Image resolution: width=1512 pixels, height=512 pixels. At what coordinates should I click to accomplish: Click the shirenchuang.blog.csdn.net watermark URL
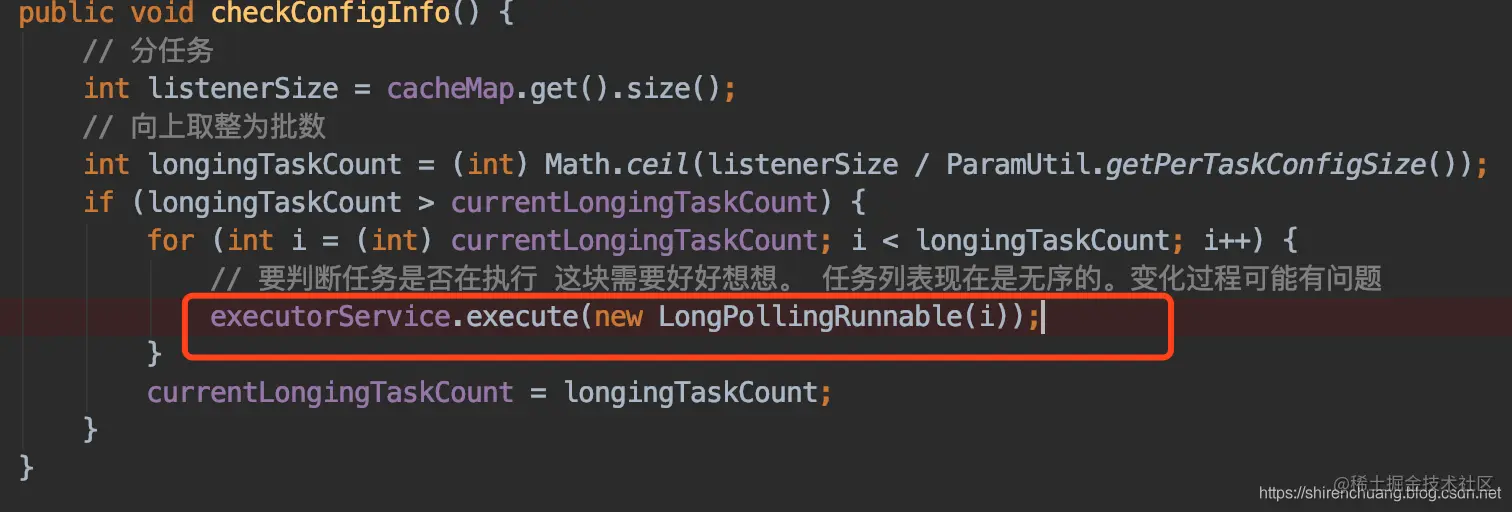click(x=1381, y=493)
